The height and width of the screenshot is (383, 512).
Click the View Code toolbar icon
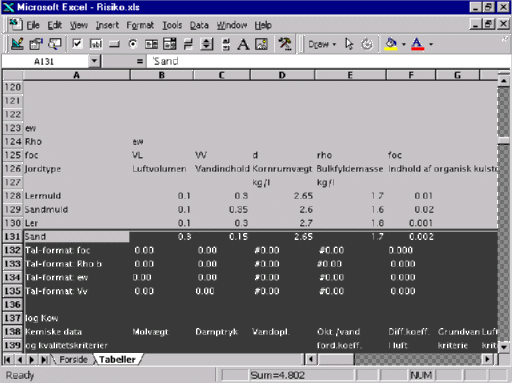[x=55, y=44]
